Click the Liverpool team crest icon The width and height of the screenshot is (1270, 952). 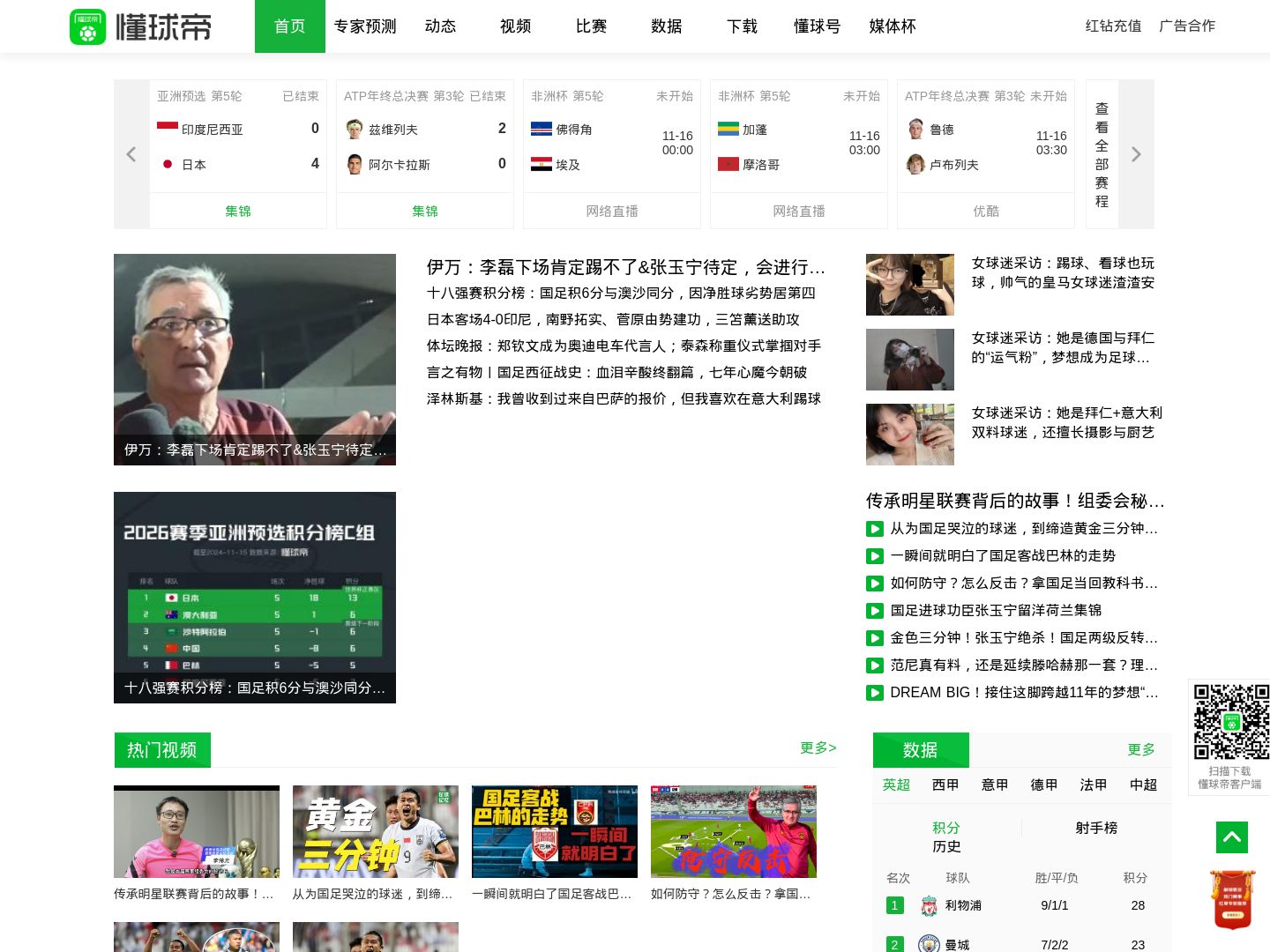(929, 905)
